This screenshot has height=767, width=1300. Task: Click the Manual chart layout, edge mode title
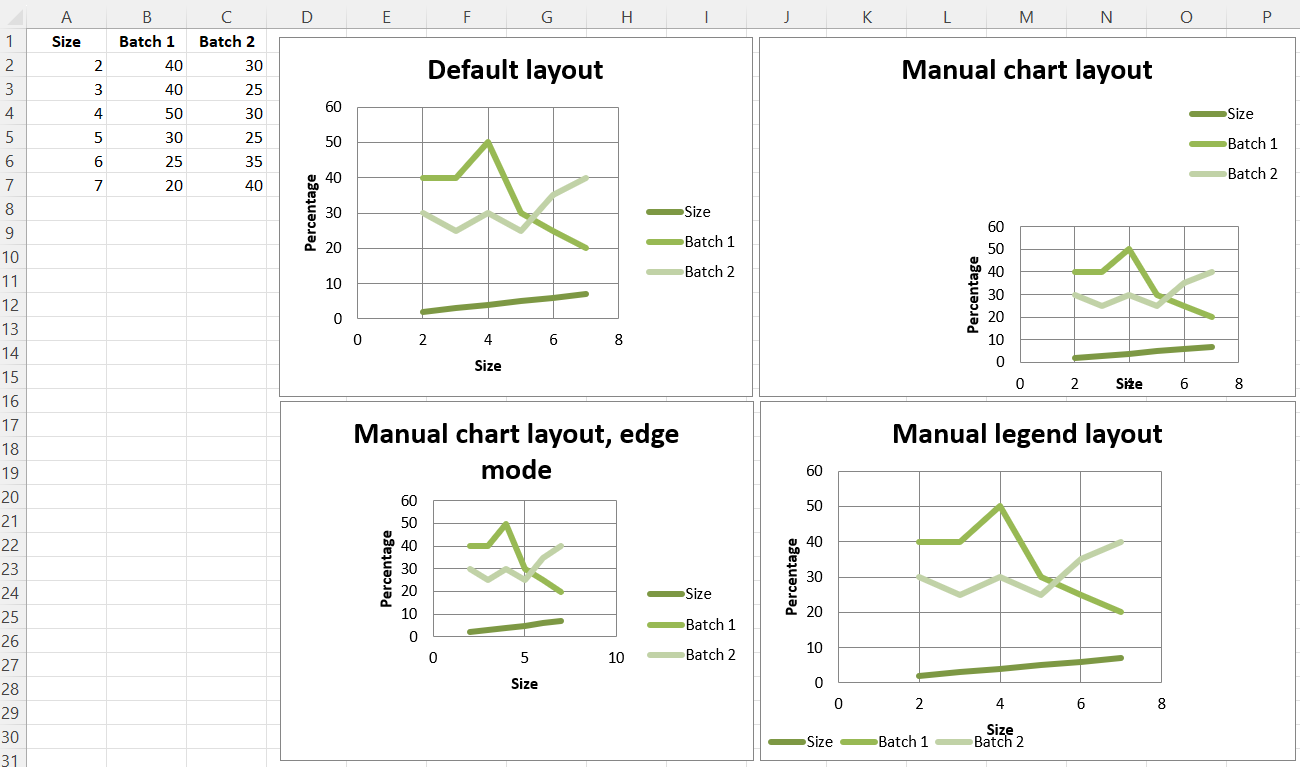pos(516,452)
